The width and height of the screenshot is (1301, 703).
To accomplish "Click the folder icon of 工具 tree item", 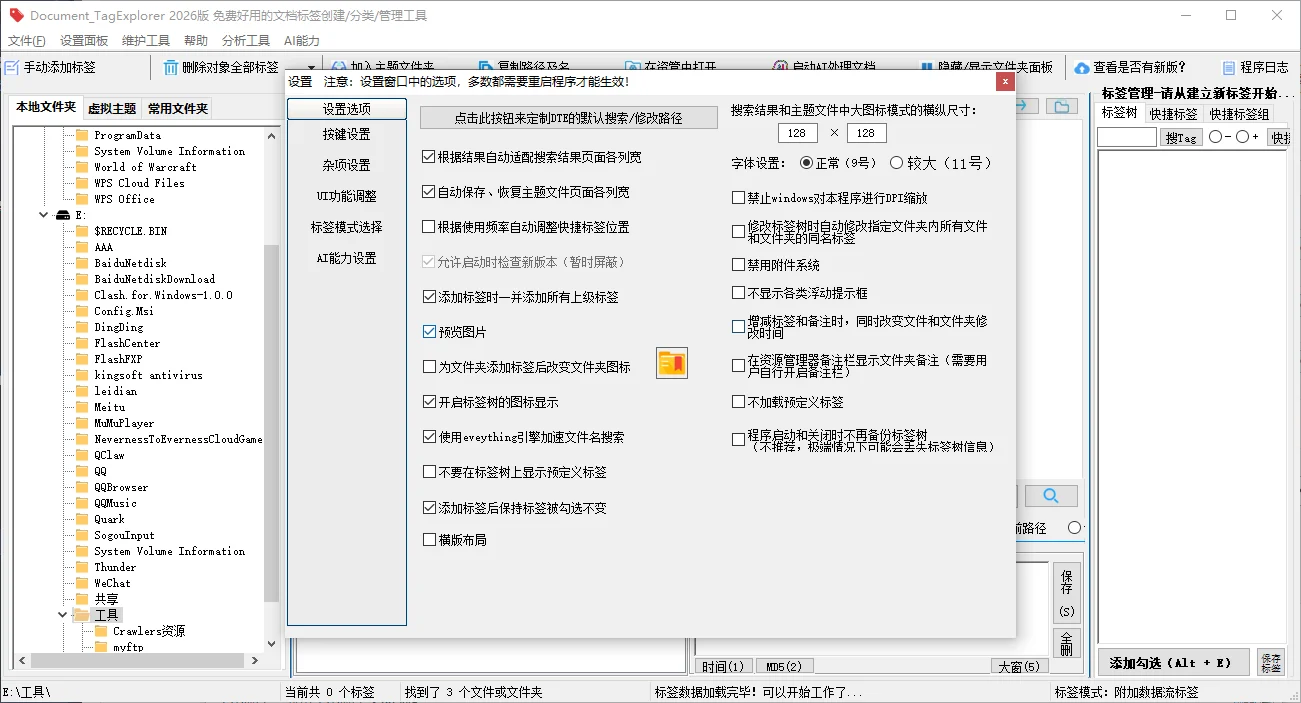I will pos(81,615).
